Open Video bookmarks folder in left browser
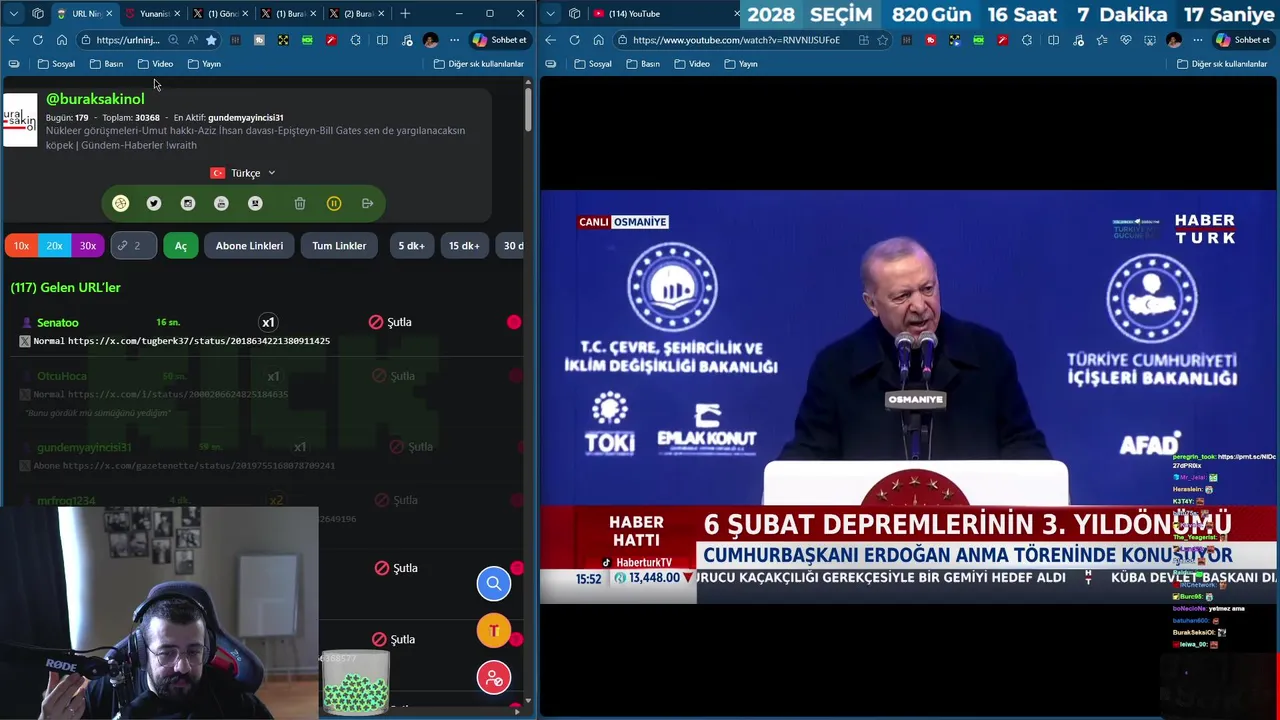Image resolution: width=1280 pixels, height=720 pixels. point(155,64)
